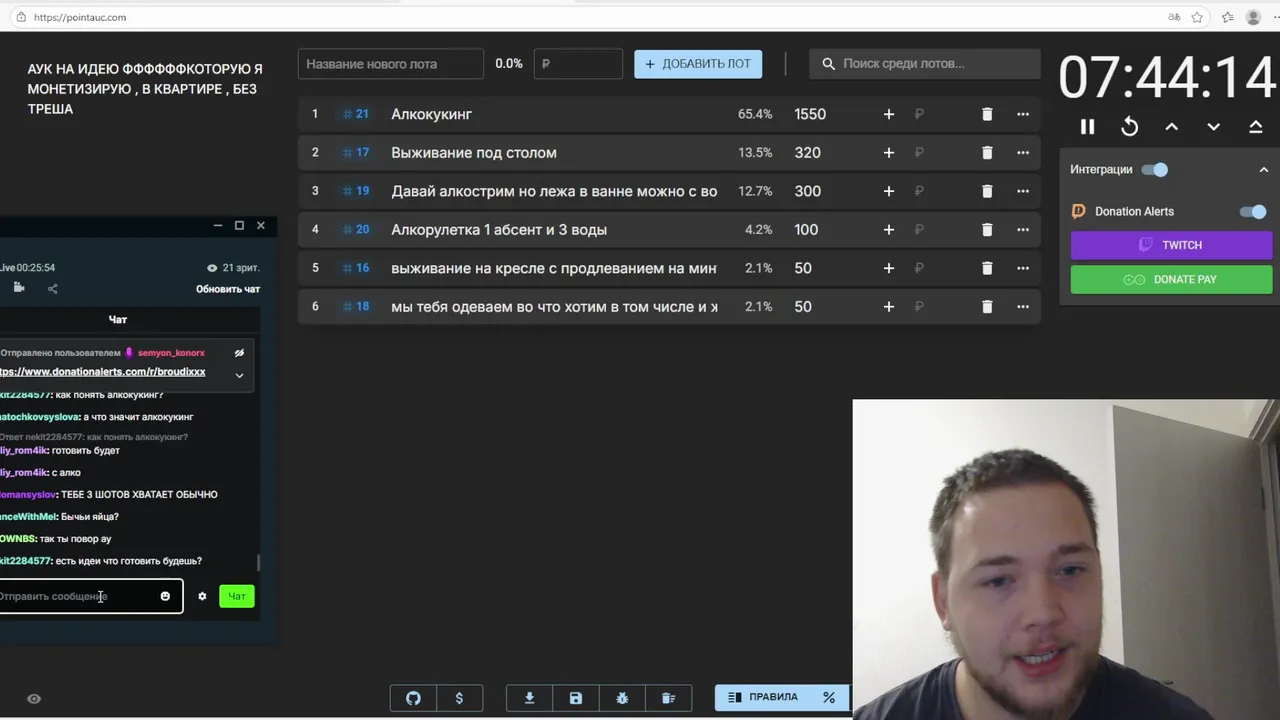Open more options for Выживание под столом
1280x720 pixels.
point(1023,153)
